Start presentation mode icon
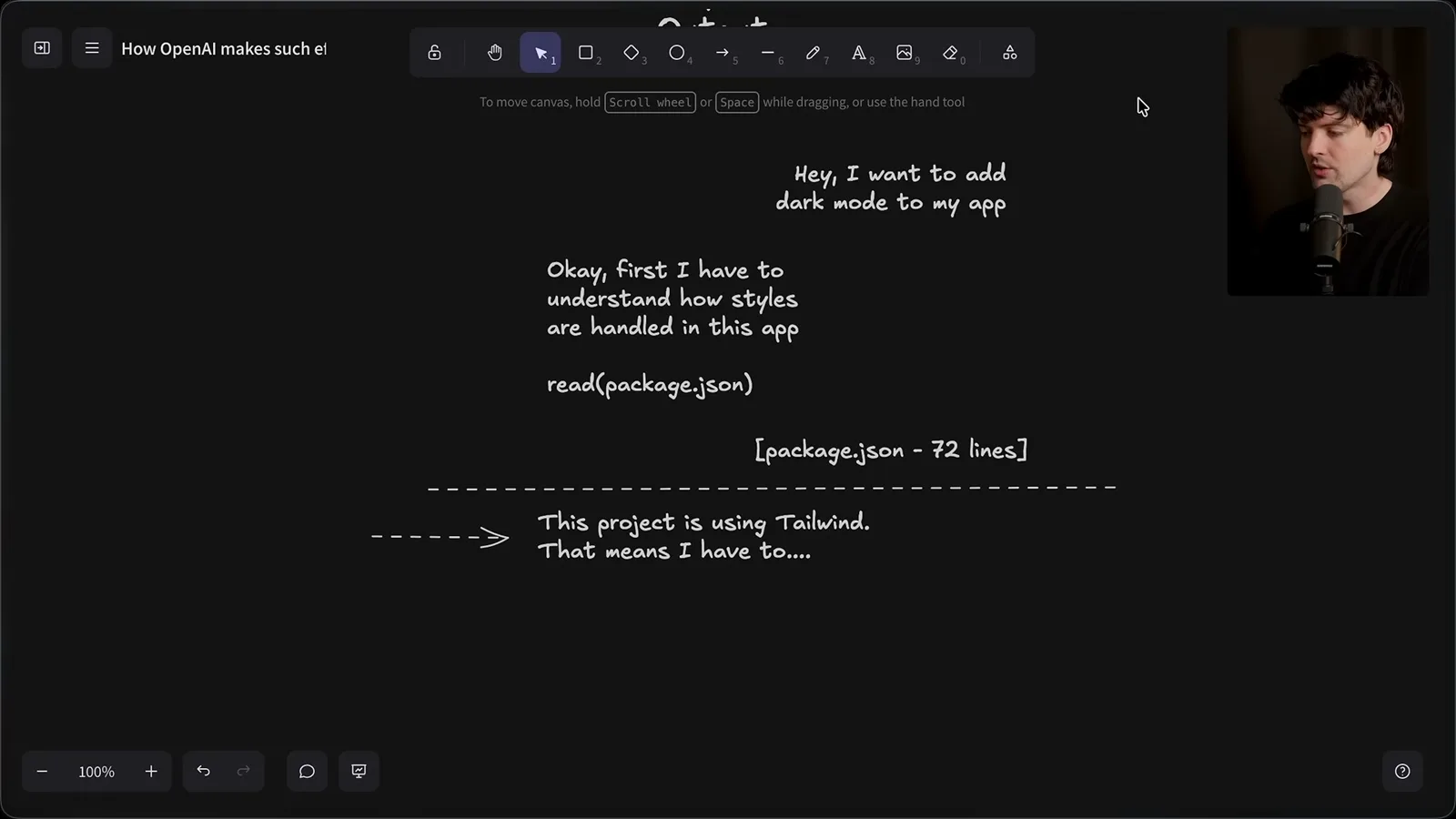The image size is (1456, 819). [x=359, y=772]
